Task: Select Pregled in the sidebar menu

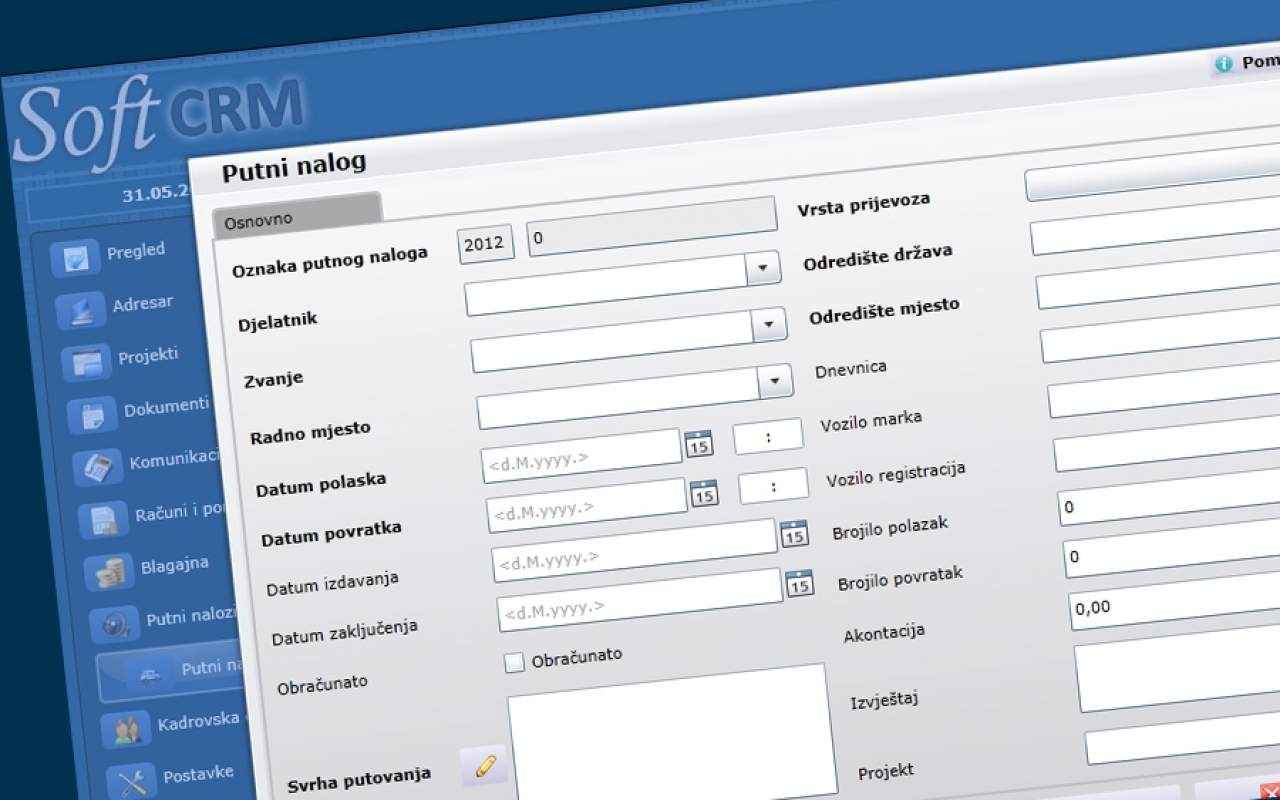Action: pos(136,251)
